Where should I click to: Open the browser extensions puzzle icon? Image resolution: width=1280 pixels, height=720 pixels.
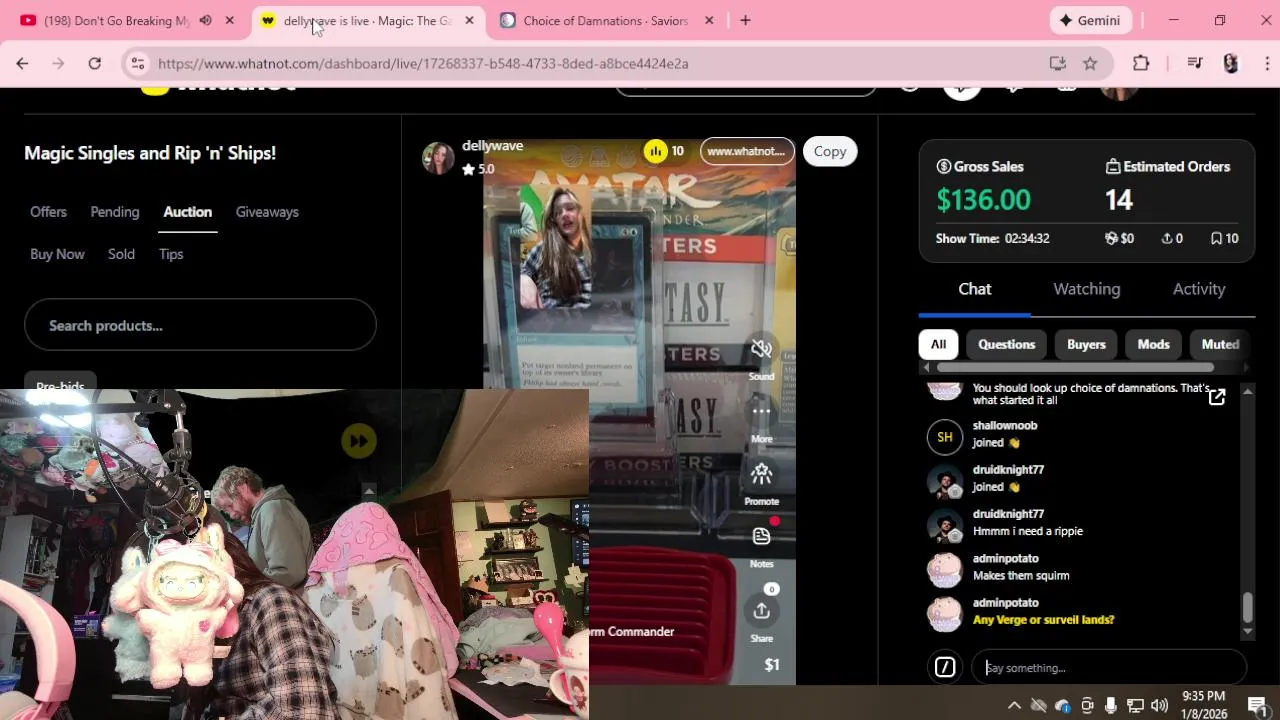(x=1141, y=63)
